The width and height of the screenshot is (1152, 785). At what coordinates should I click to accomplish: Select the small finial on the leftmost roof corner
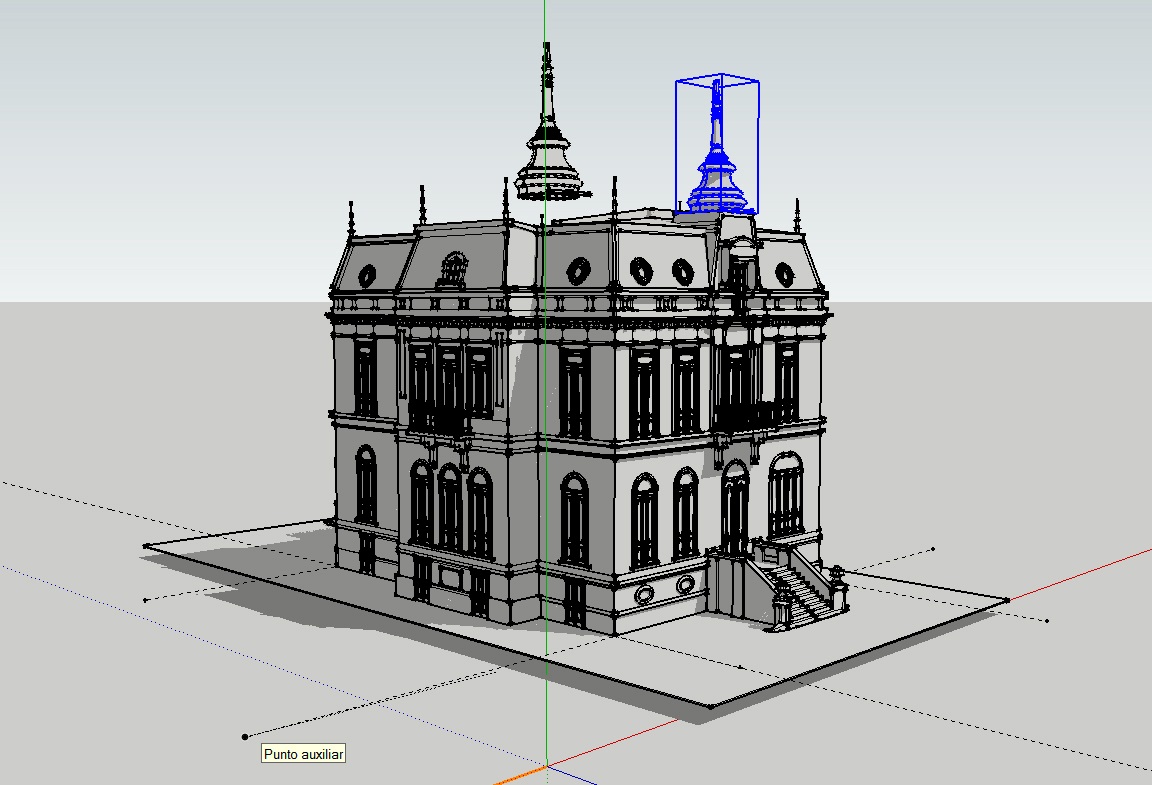tap(351, 220)
